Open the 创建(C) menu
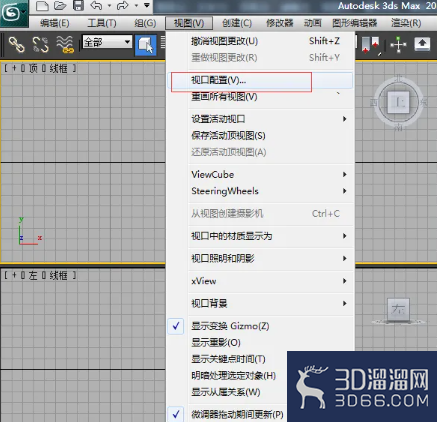 (237, 23)
